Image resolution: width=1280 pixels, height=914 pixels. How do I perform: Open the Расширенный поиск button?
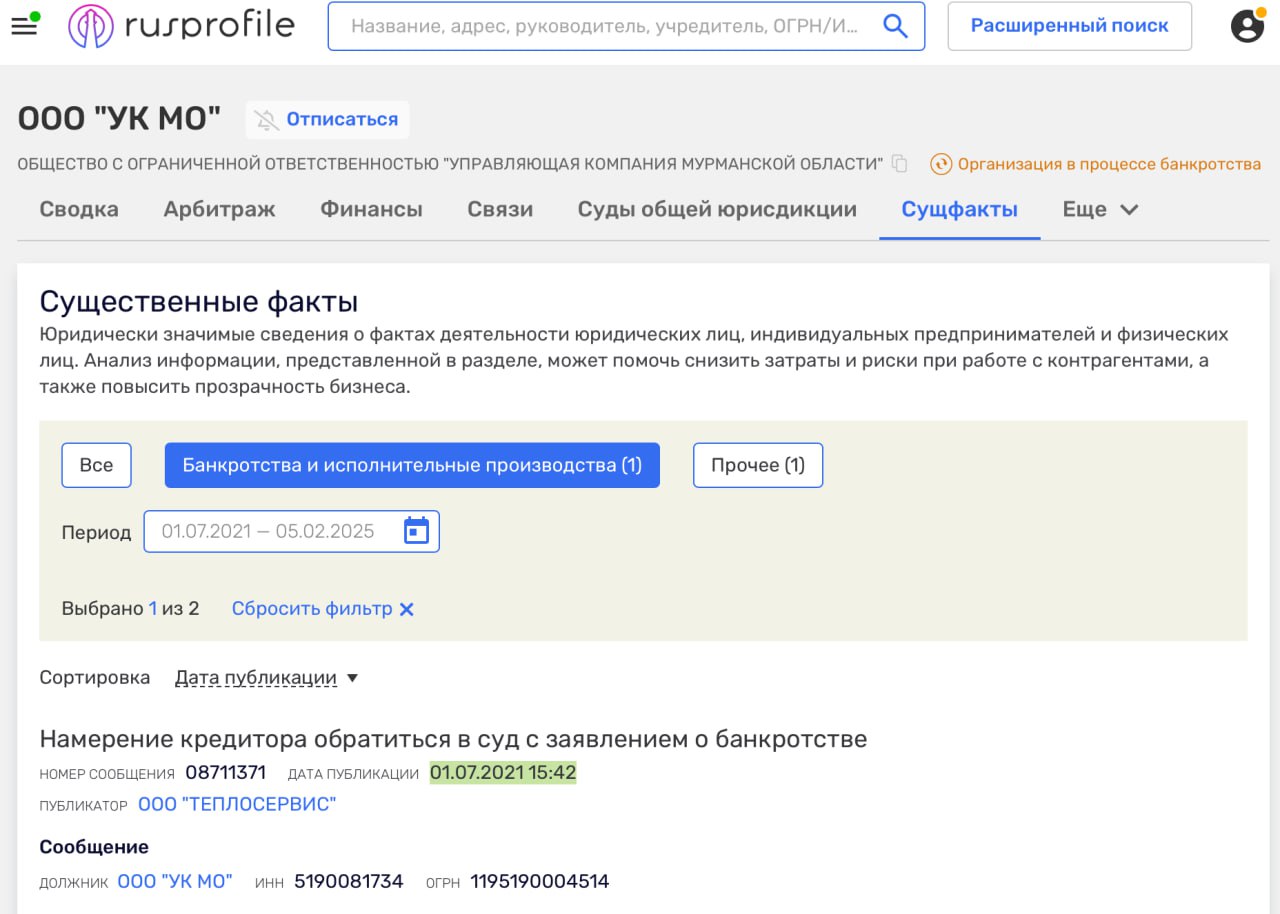point(1069,26)
